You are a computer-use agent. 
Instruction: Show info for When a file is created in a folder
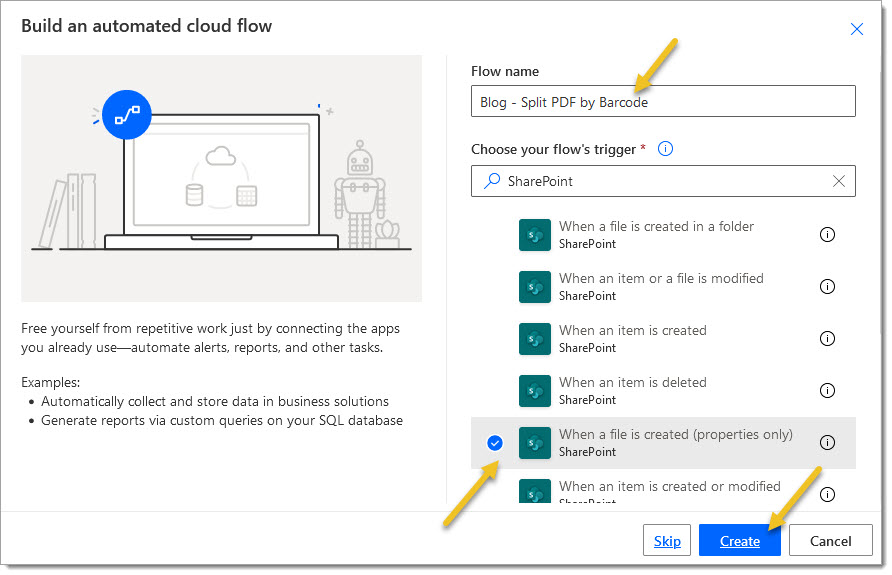click(827, 234)
